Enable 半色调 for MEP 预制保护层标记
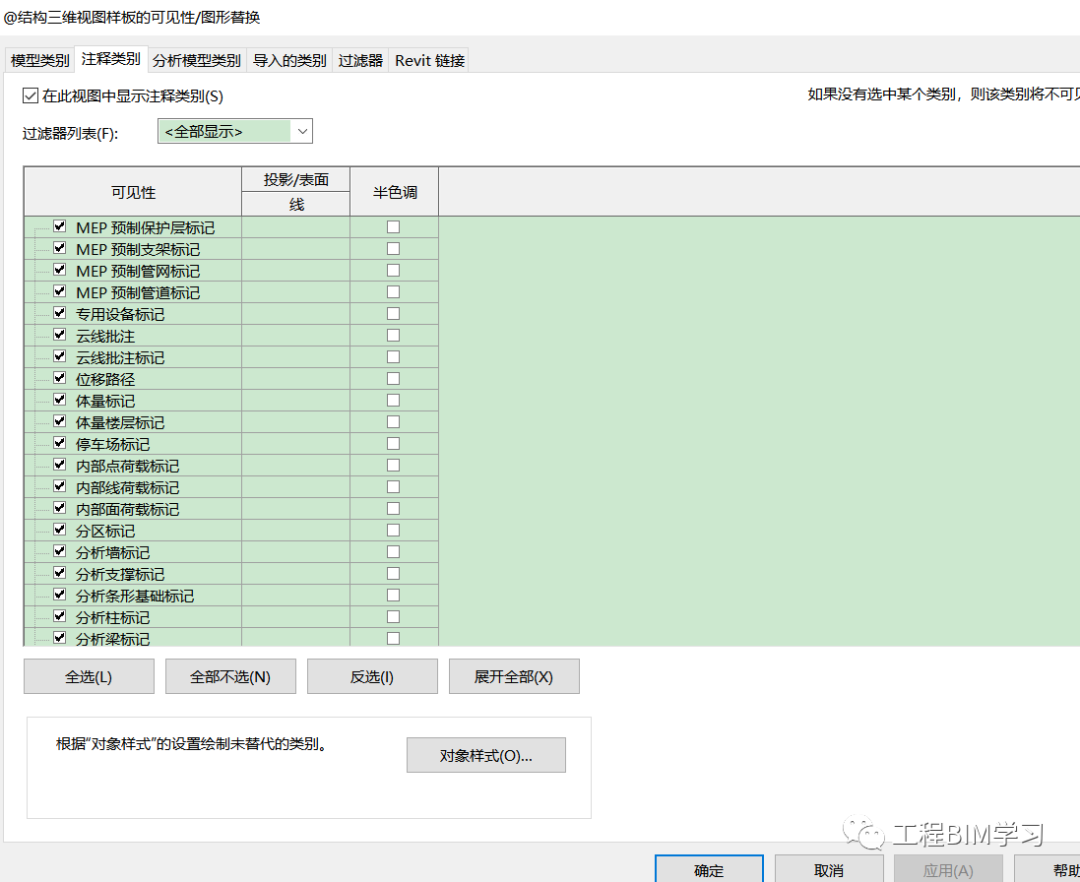The width and height of the screenshot is (1080, 882). (x=393, y=227)
